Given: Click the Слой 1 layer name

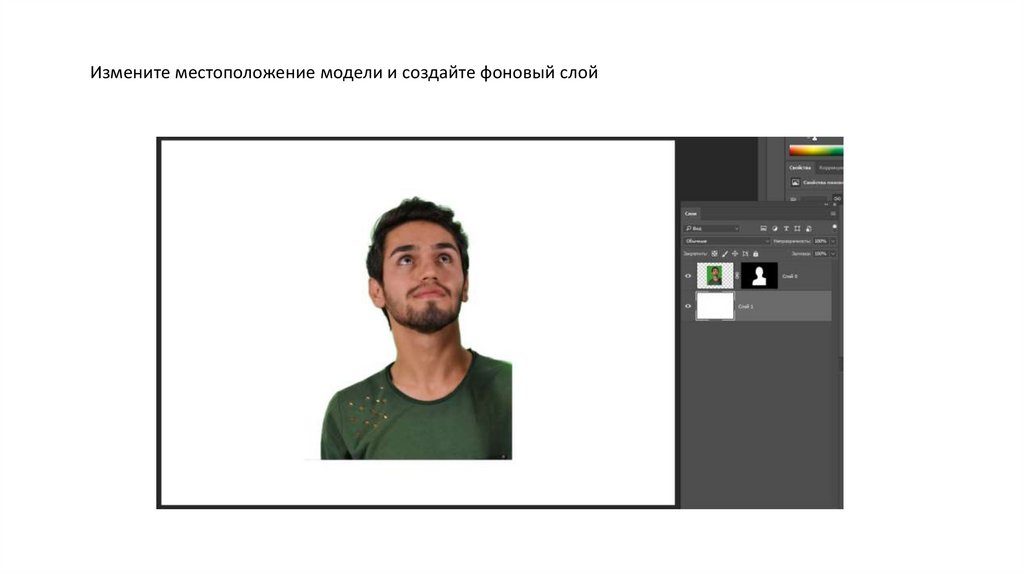Looking at the screenshot, I should [746, 306].
